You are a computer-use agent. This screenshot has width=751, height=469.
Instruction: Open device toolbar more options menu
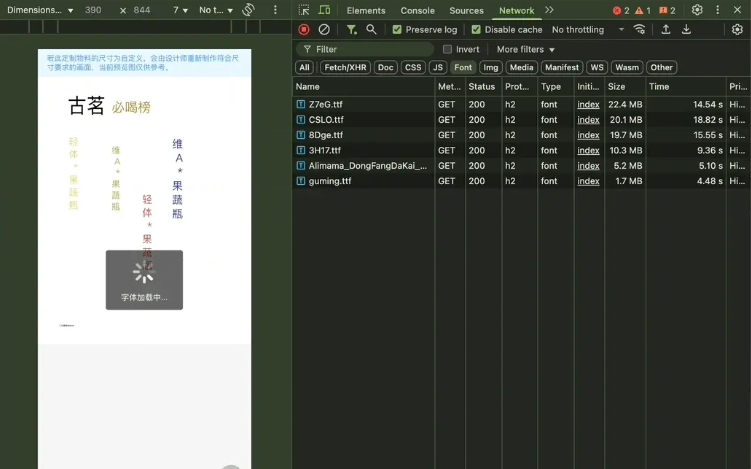(275, 10)
